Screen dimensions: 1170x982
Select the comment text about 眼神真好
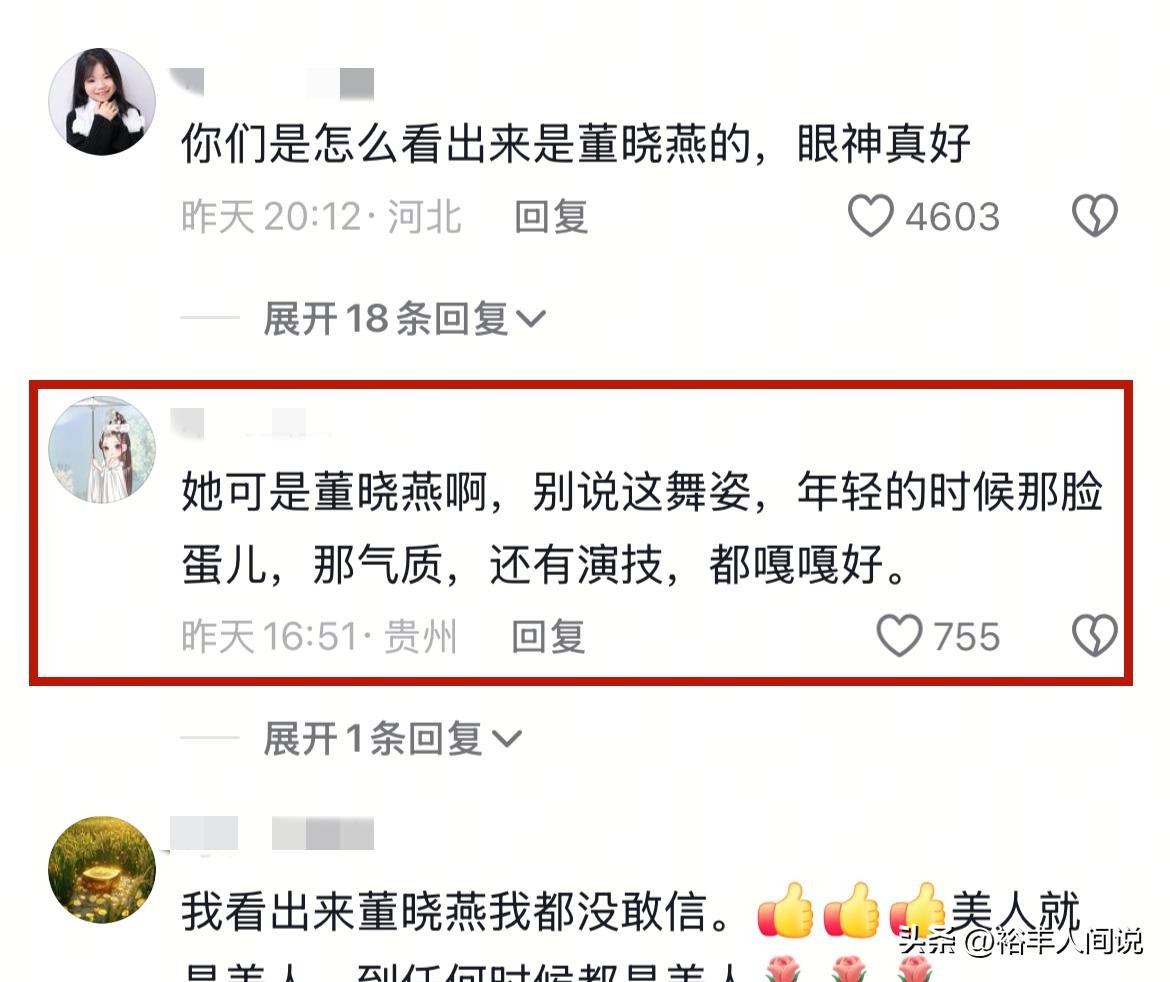575,143
